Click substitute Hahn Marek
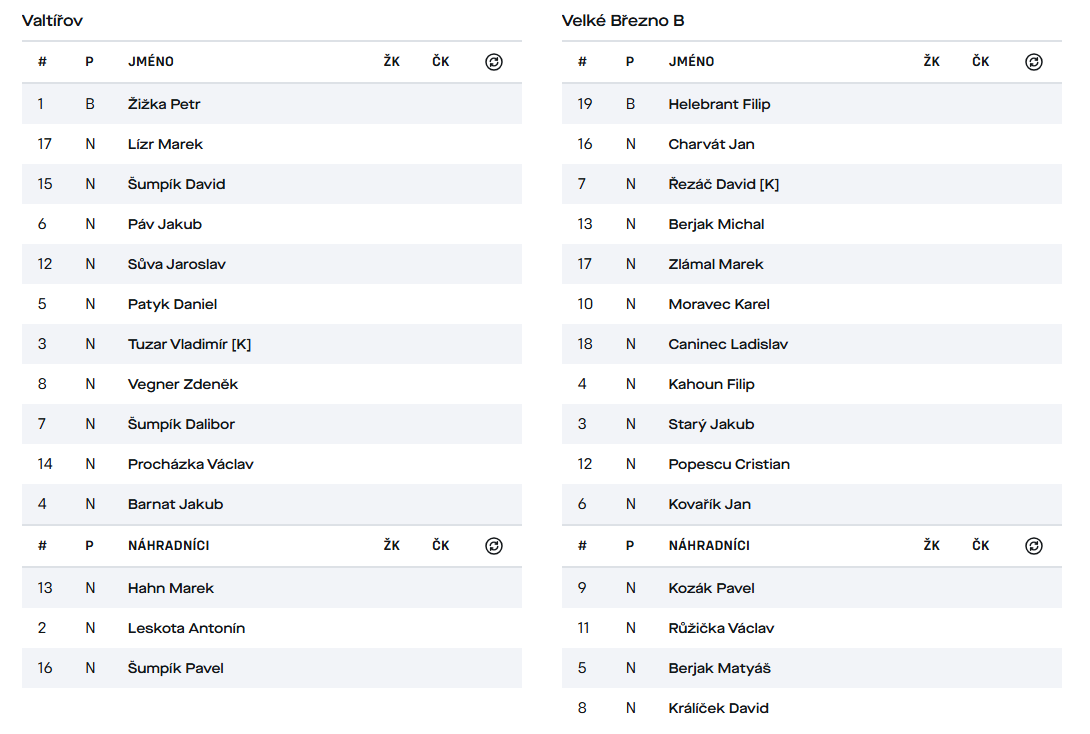This screenshot has width=1090, height=734. [x=170, y=588]
